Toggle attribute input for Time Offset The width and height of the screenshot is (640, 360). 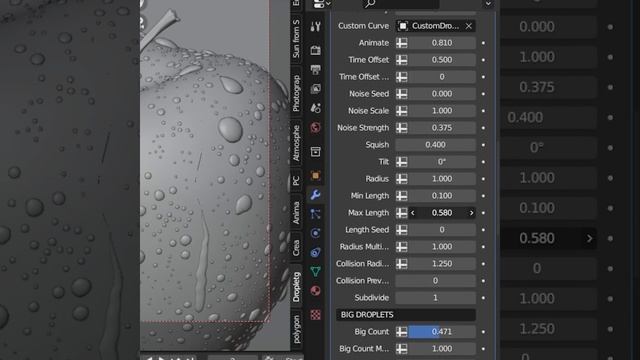(x=402, y=60)
